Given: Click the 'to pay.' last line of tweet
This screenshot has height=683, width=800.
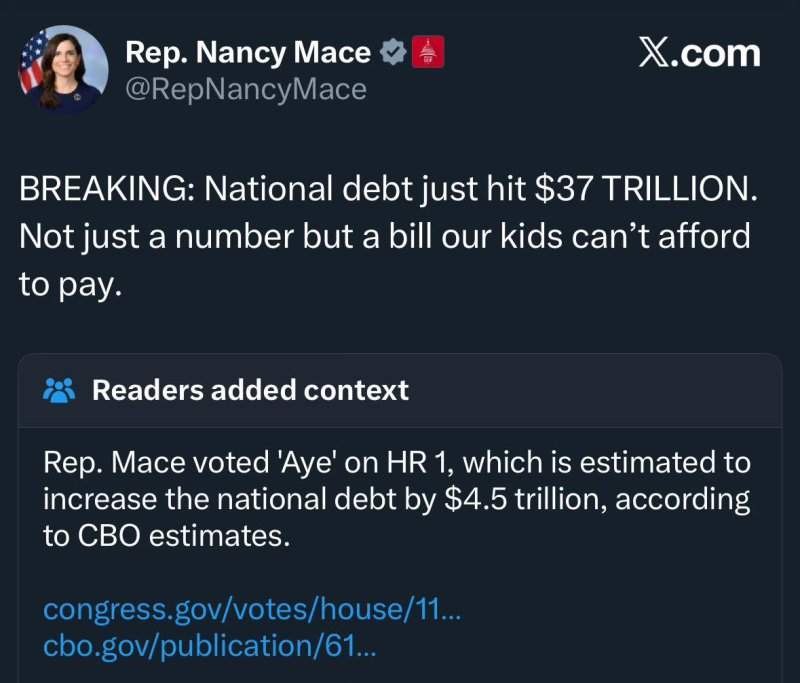Looking at the screenshot, I should (71, 285).
